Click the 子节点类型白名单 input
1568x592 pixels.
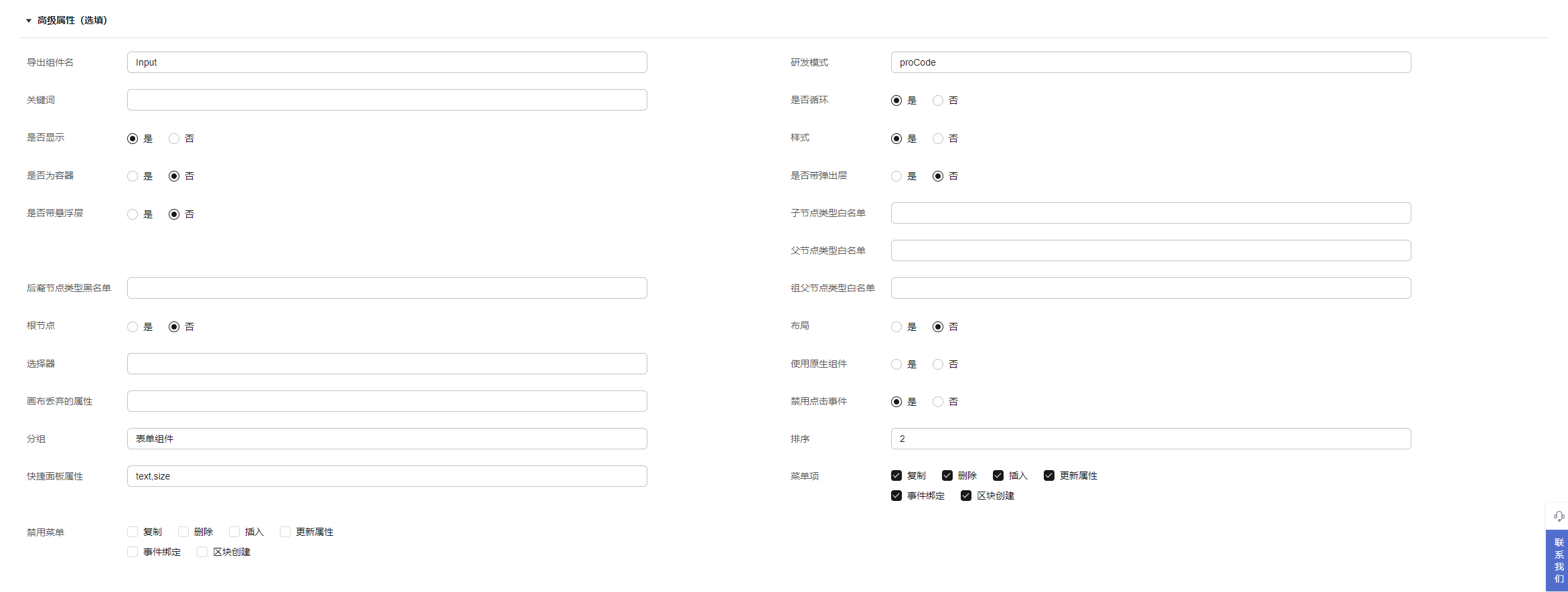pyautogui.click(x=1150, y=213)
